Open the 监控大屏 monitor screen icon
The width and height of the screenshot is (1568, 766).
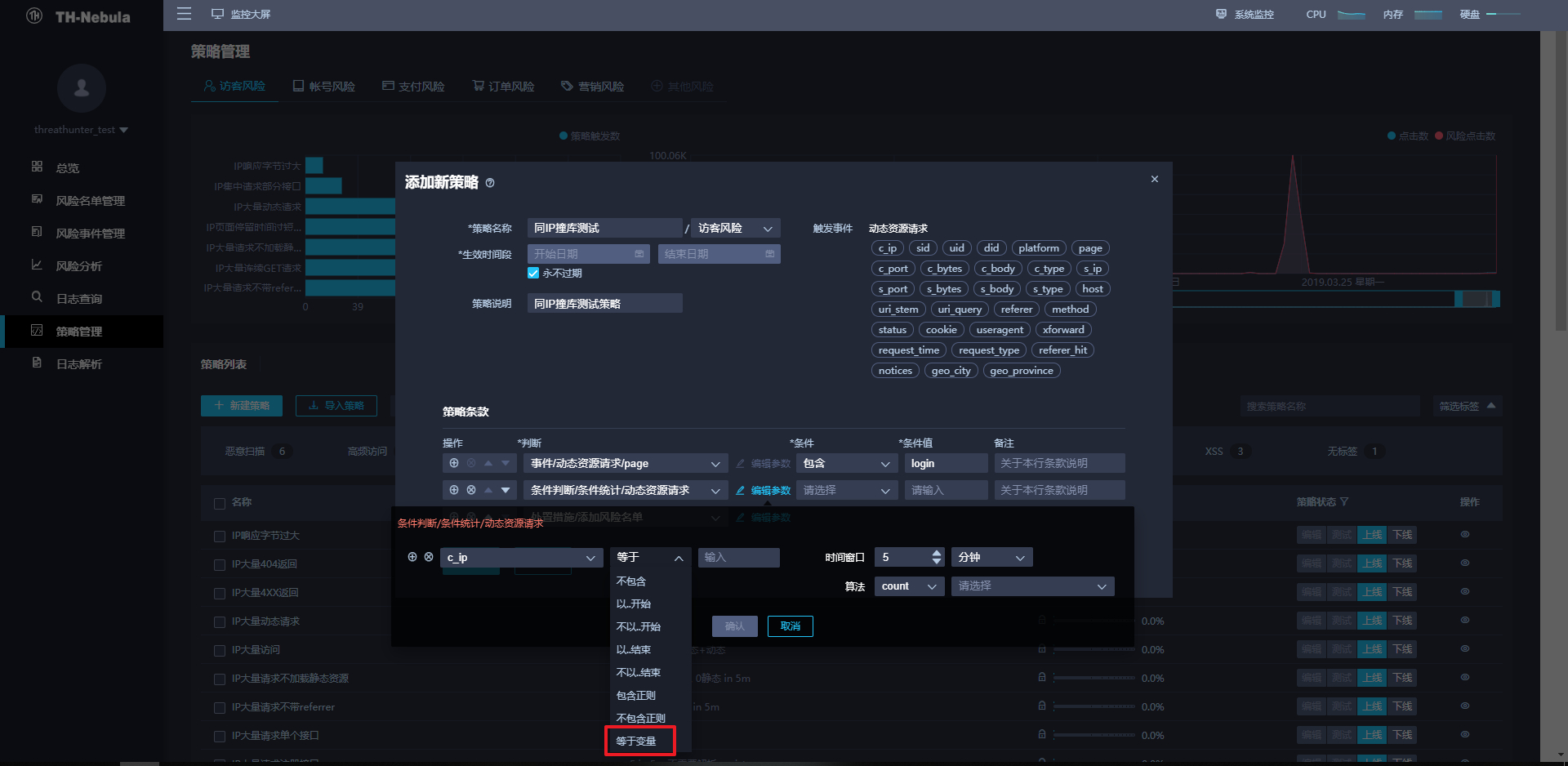click(217, 14)
